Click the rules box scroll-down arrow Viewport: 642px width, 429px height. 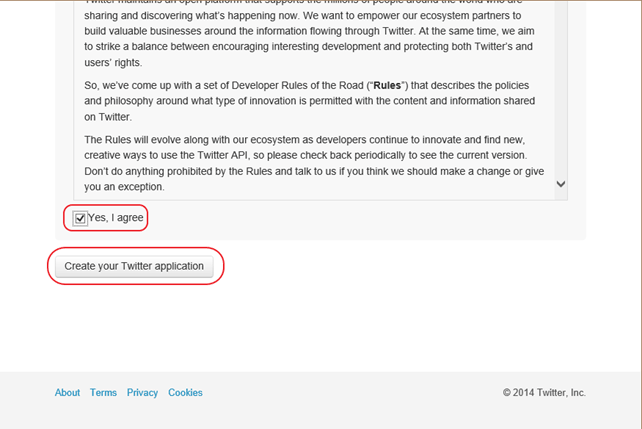click(560, 184)
